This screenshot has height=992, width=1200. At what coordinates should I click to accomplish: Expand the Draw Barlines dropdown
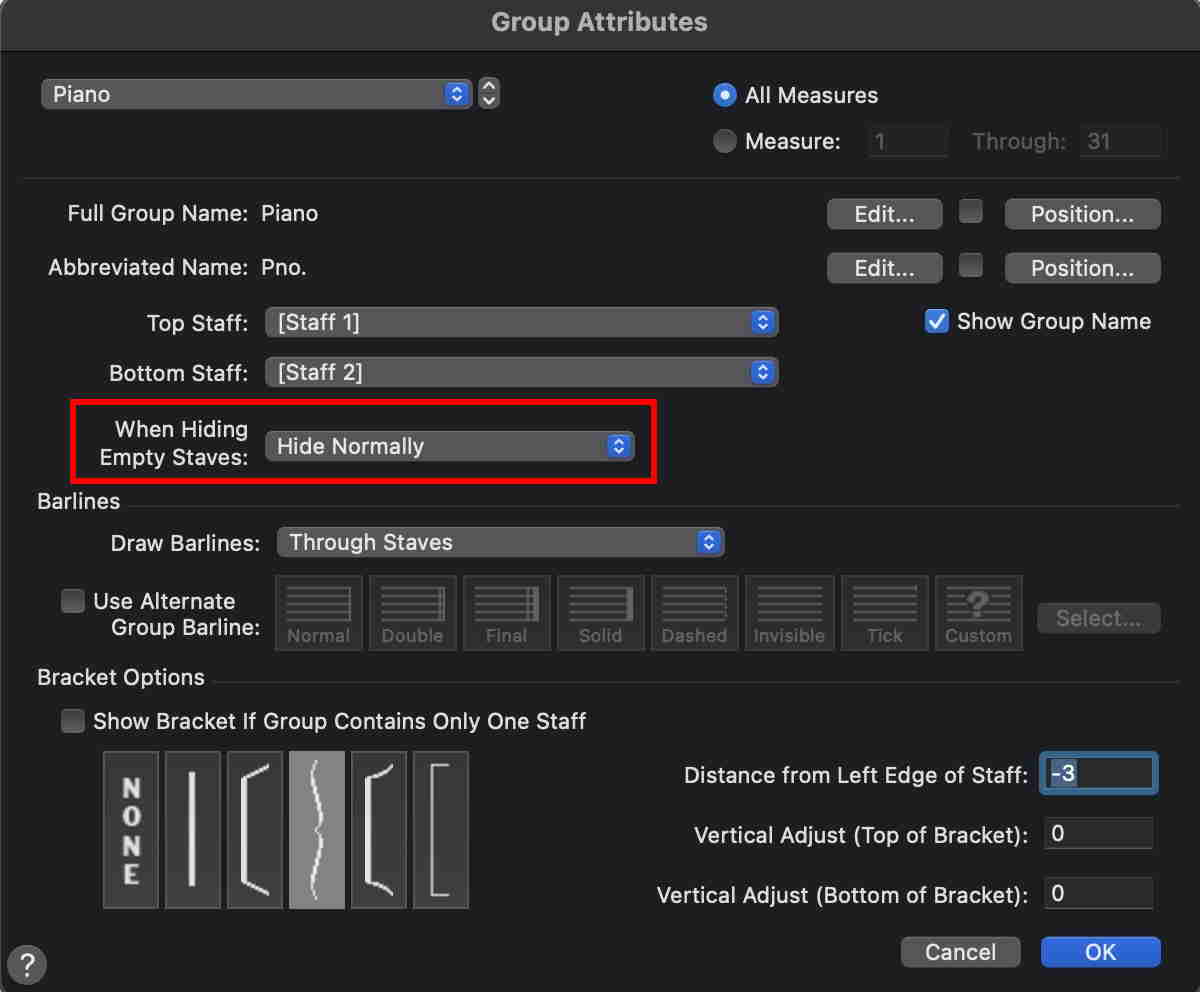pyautogui.click(x=500, y=542)
